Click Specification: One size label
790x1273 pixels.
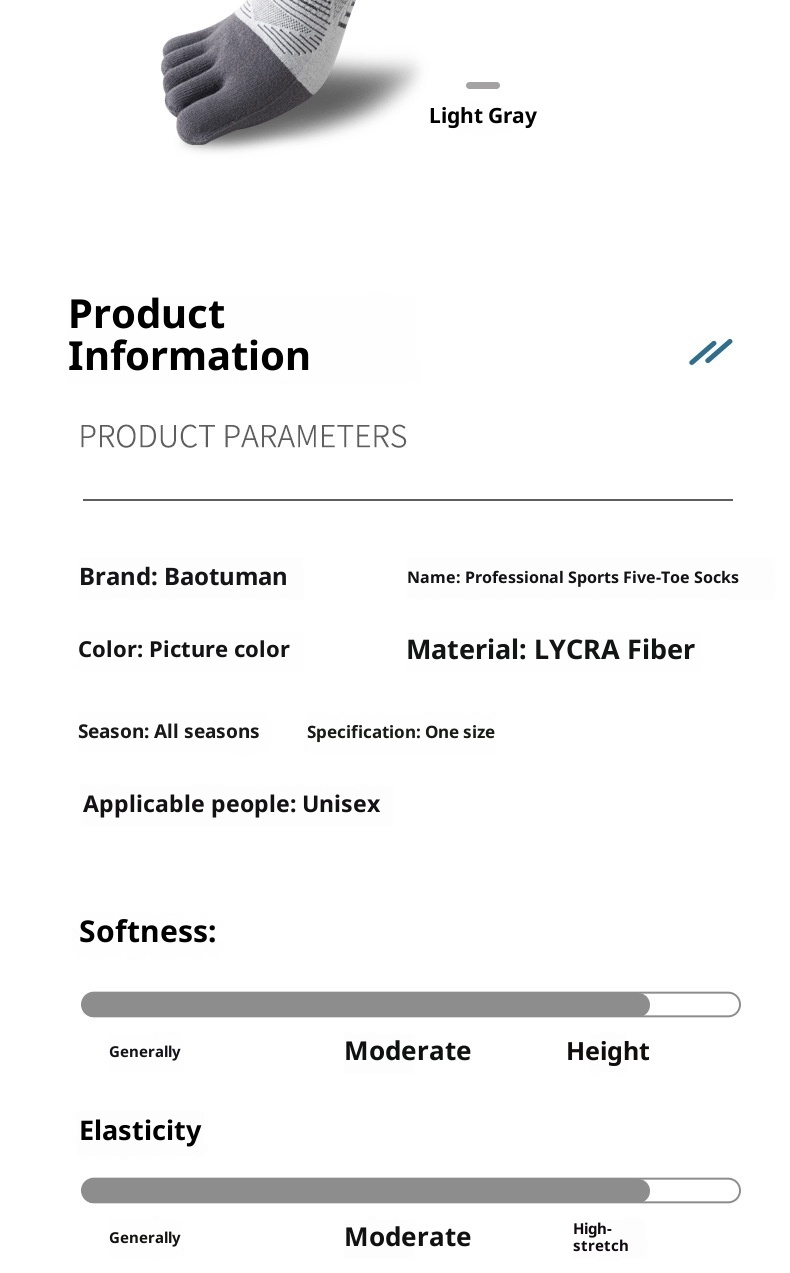point(400,732)
